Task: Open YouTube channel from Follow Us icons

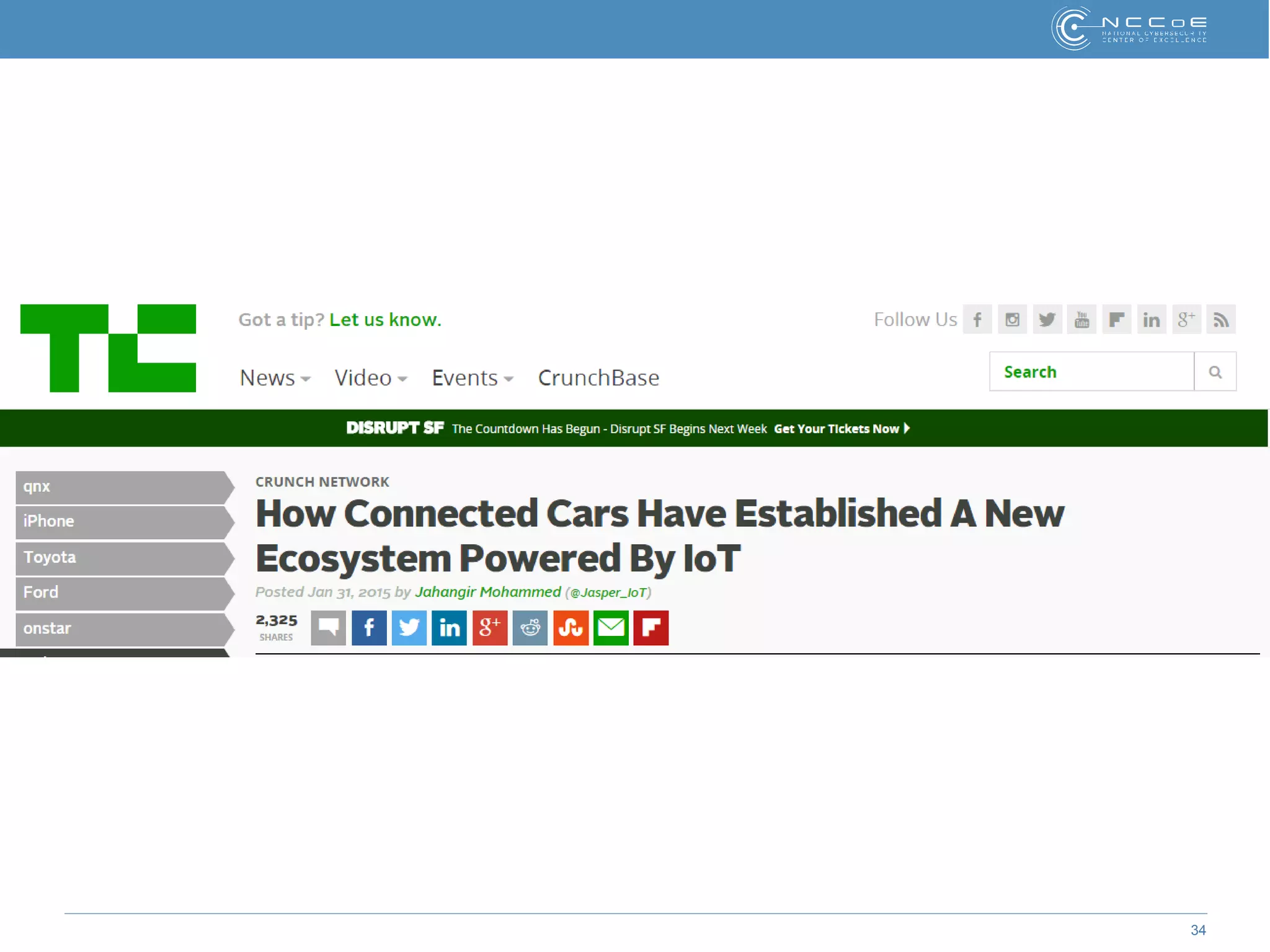Action: [x=1081, y=319]
